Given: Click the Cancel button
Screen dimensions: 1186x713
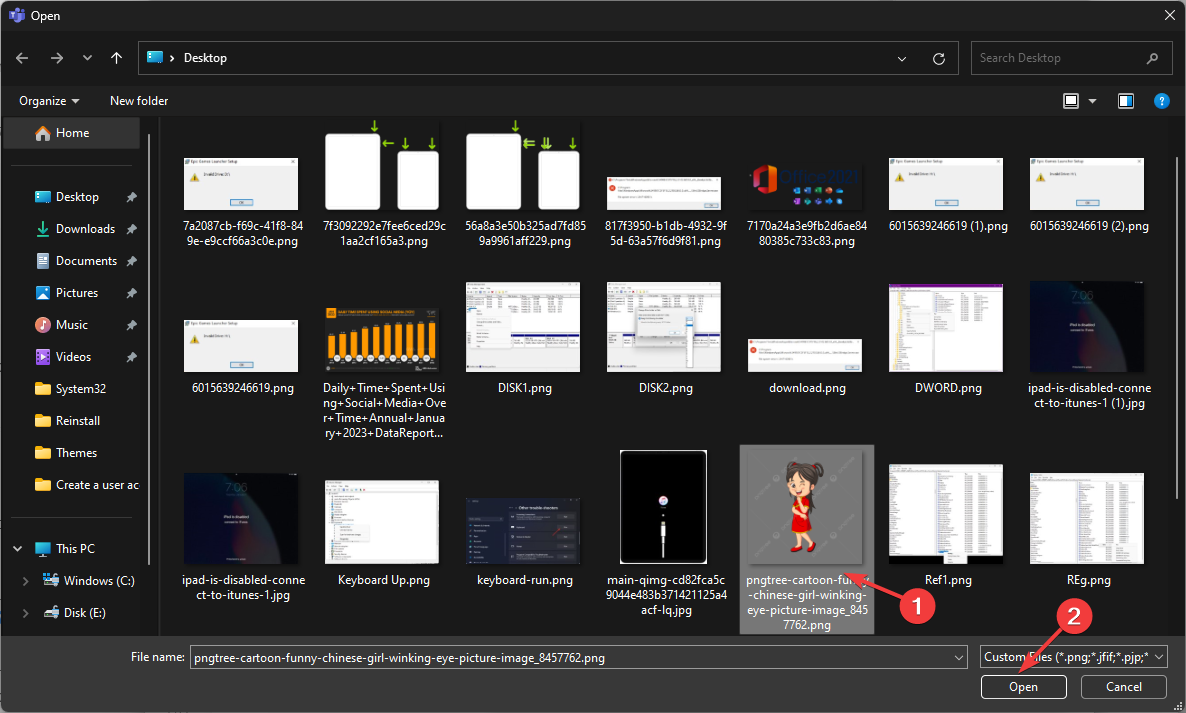Looking at the screenshot, I should [x=1124, y=687].
